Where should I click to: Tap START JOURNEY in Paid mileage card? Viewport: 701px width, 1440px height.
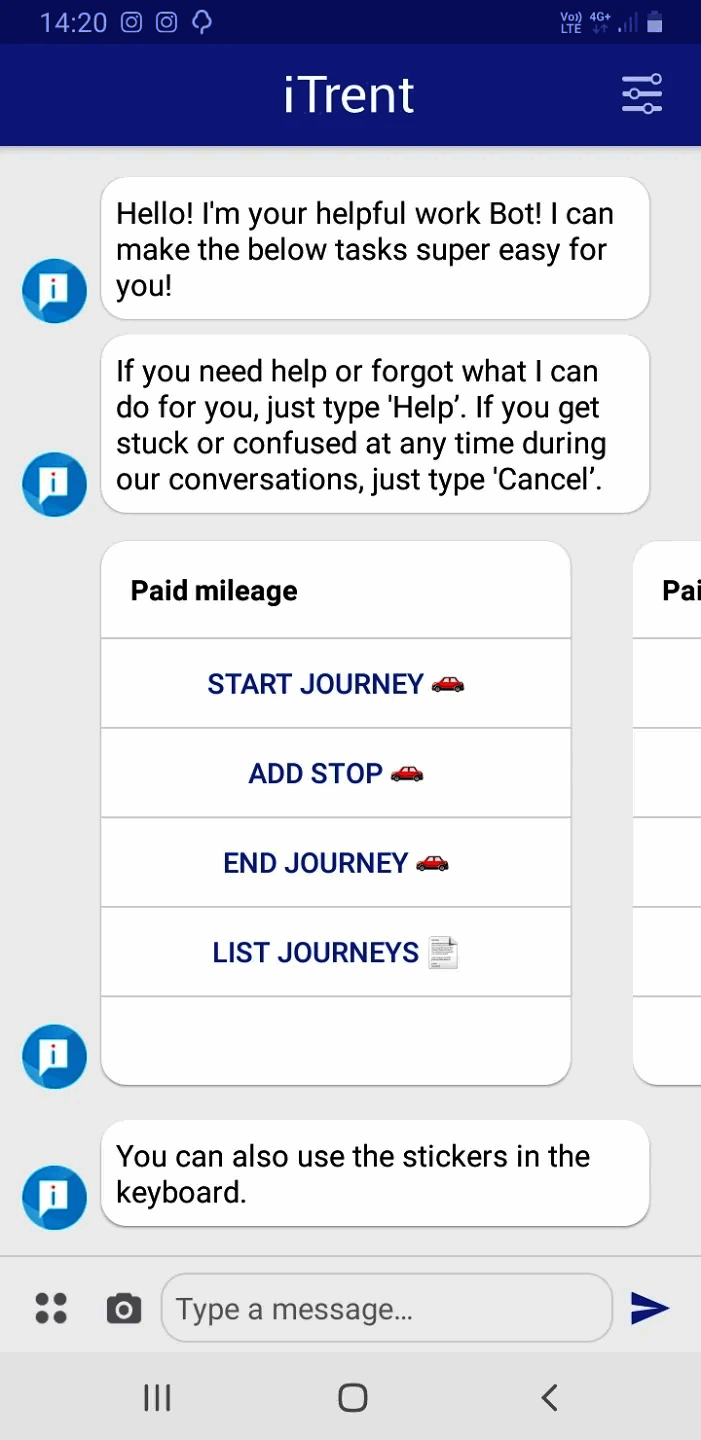pyautogui.click(x=335, y=684)
